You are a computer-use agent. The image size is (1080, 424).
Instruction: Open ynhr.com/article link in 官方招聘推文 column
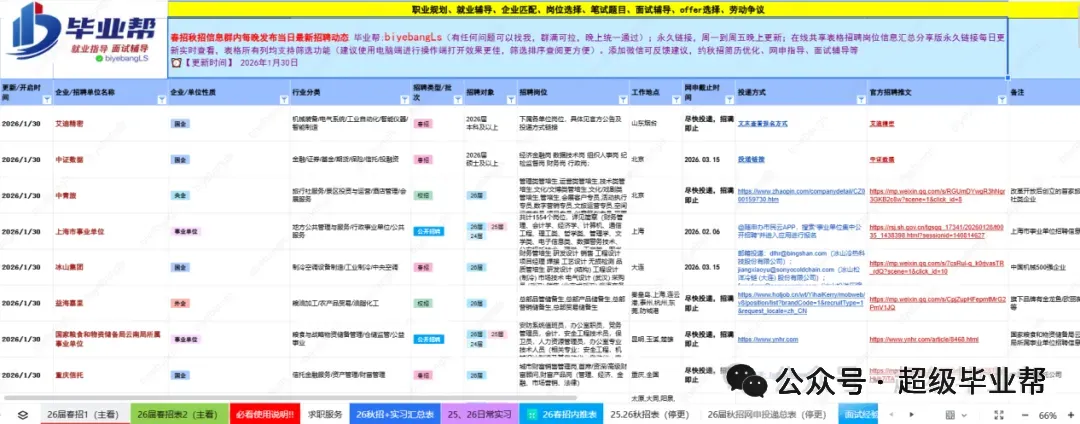point(924,339)
